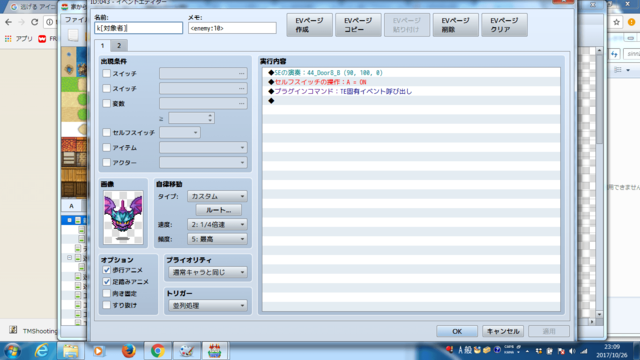Select the SEの演奏 command line
This screenshot has width=640, height=360.
click(x=411, y=73)
